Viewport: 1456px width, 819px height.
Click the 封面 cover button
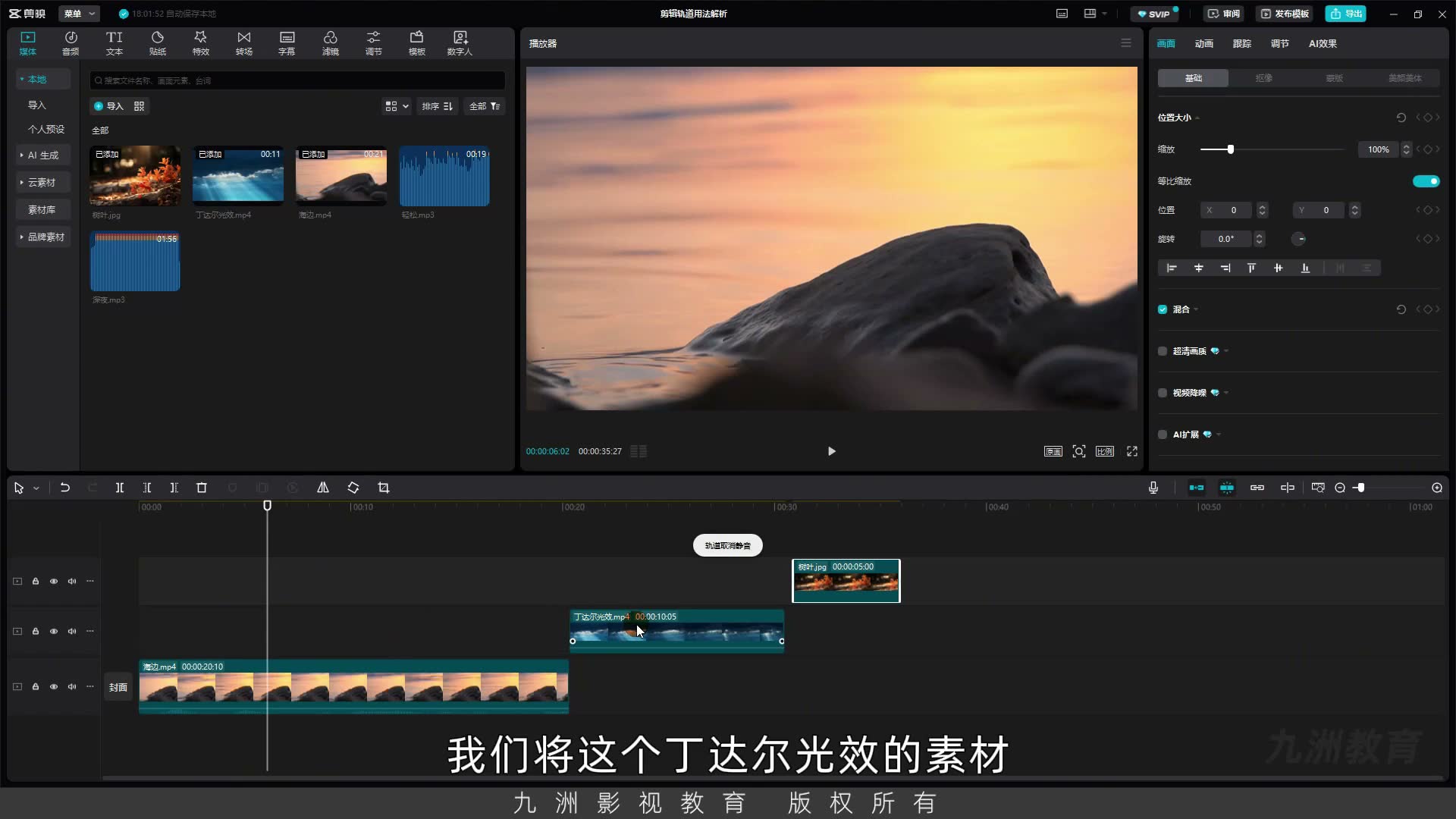coord(118,687)
